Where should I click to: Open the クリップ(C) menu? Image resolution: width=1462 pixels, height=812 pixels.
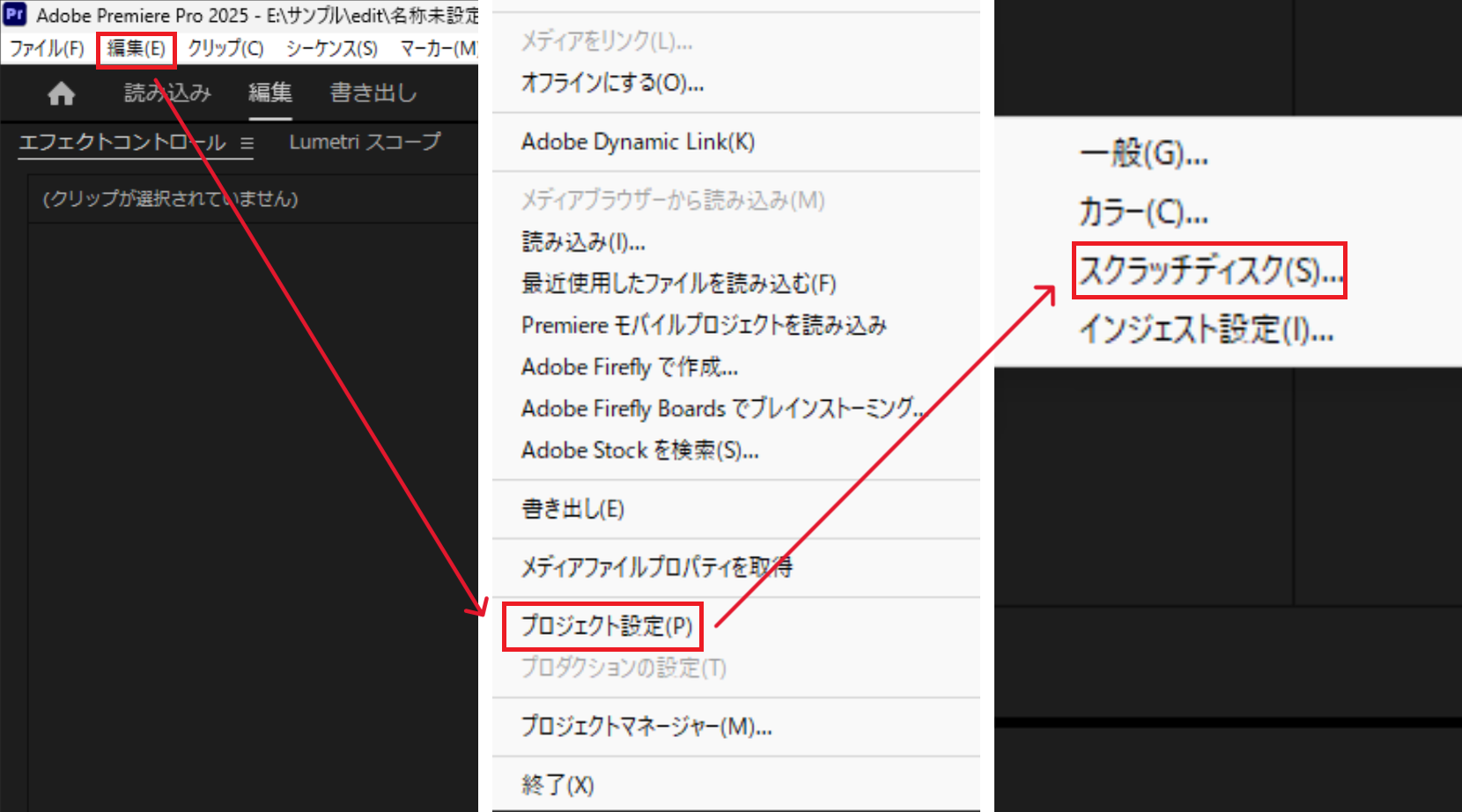click(225, 48)
